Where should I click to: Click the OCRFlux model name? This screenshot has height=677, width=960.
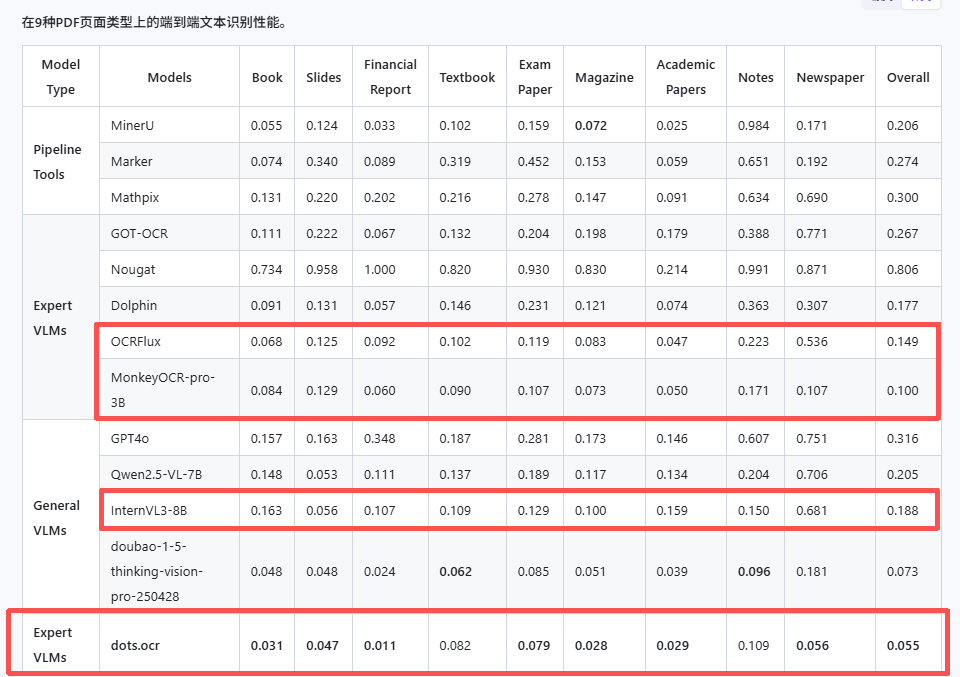[x=135, y=342]
